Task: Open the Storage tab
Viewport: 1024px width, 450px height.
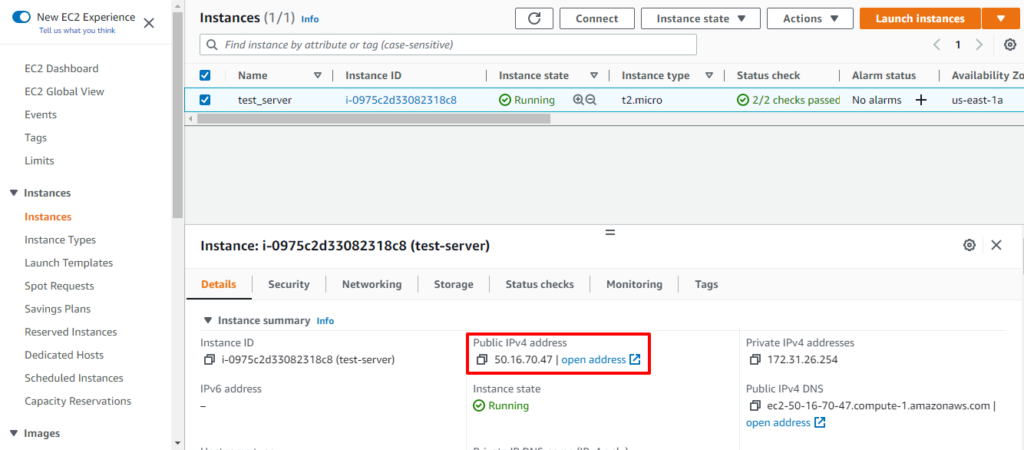Action: click(453, 284)
